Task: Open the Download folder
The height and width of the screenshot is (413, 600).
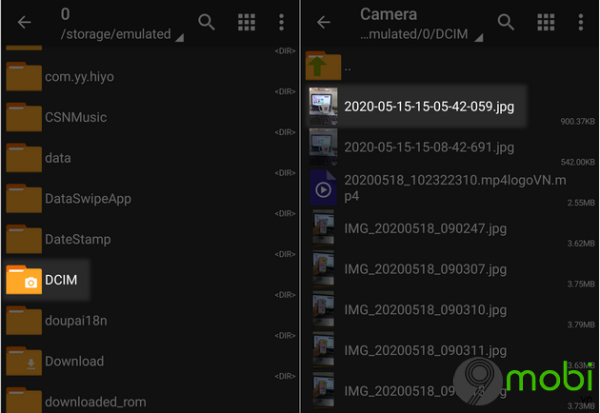Action: pos(73,361)
